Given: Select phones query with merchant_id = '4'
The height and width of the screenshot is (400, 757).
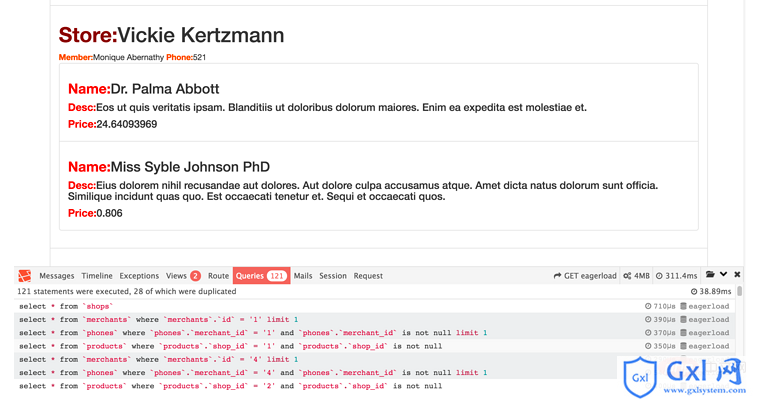Looking at the screenshot, I should pos(375,372).
